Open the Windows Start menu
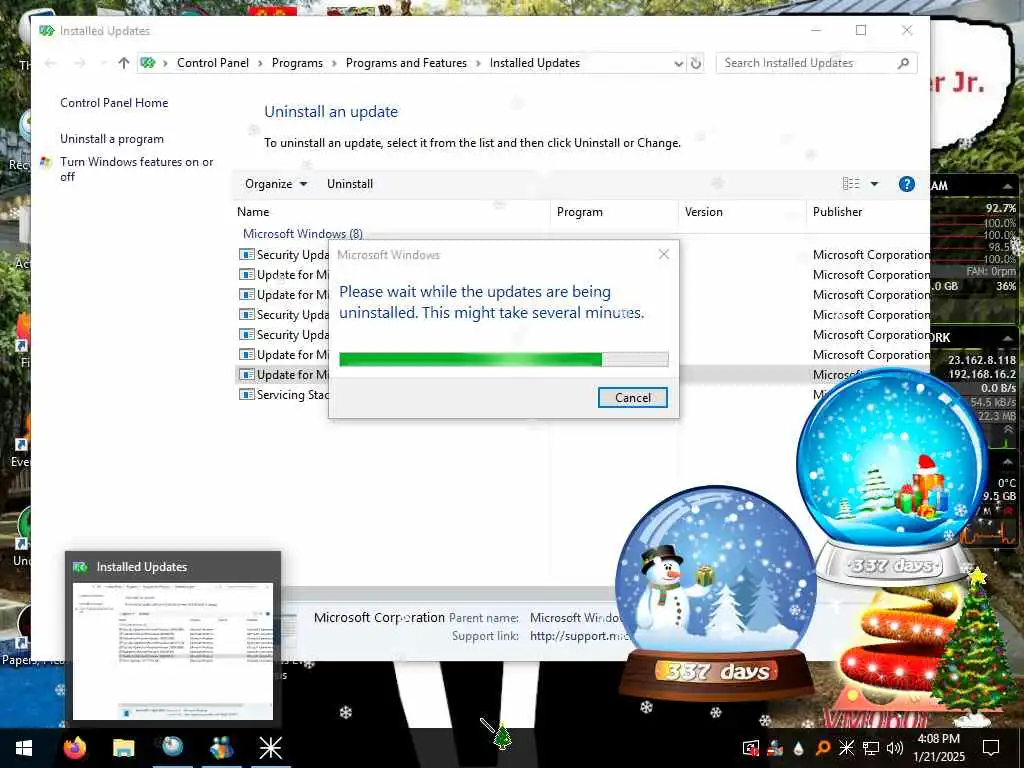The height and width of the screenshot is (768, 1024). click(24, 748)
